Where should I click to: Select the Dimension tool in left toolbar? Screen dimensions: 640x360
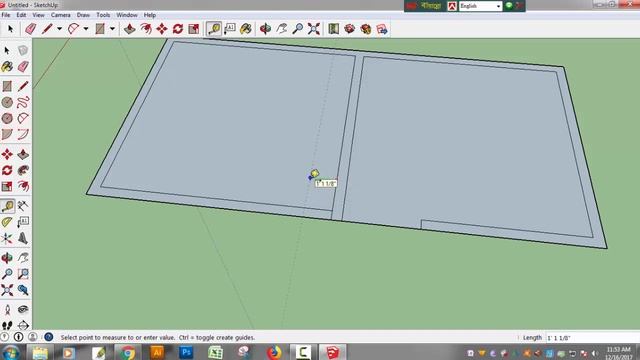tap(23, 206)
